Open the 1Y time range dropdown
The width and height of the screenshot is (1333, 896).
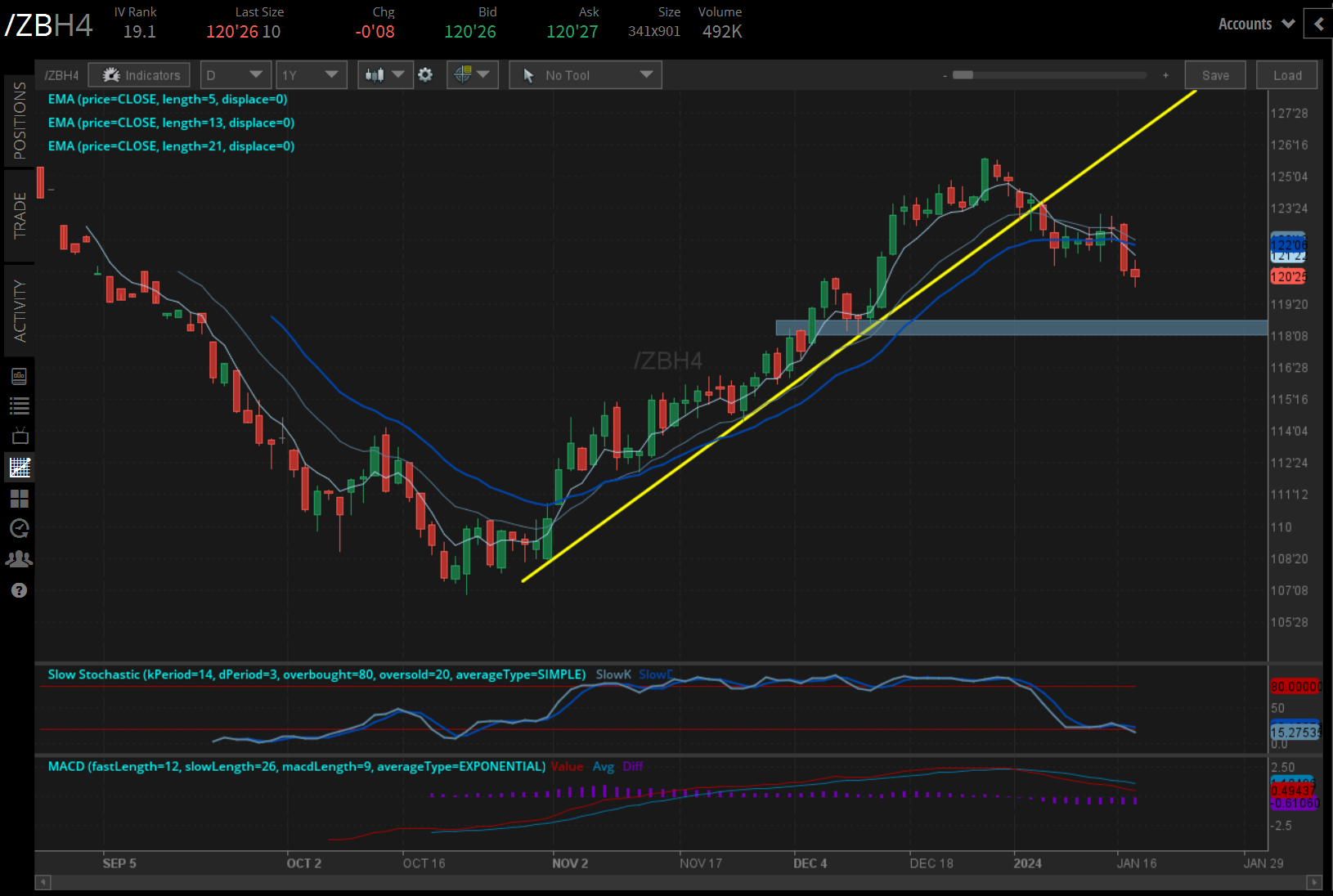tap(311, 75)
